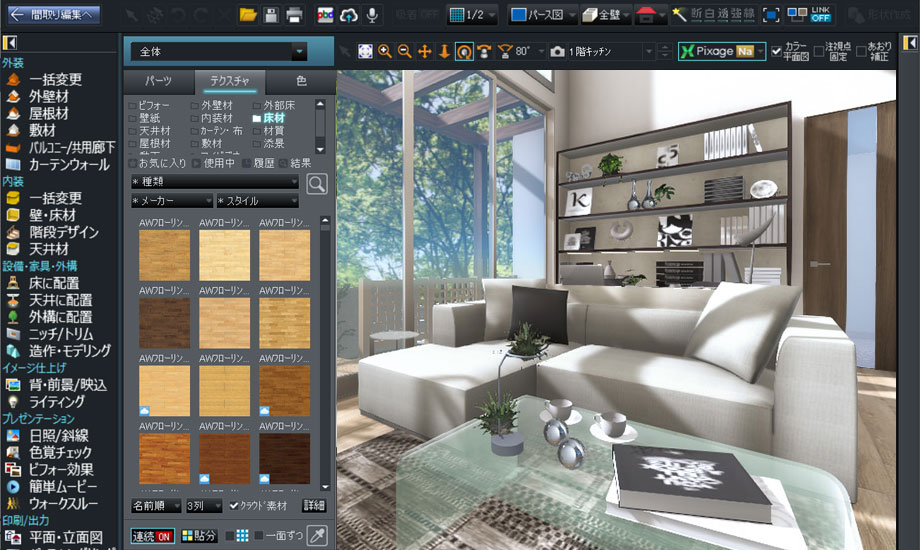Switch to the パーツ tab
This screenshot has width=920, height=550.
click(158, 80)
